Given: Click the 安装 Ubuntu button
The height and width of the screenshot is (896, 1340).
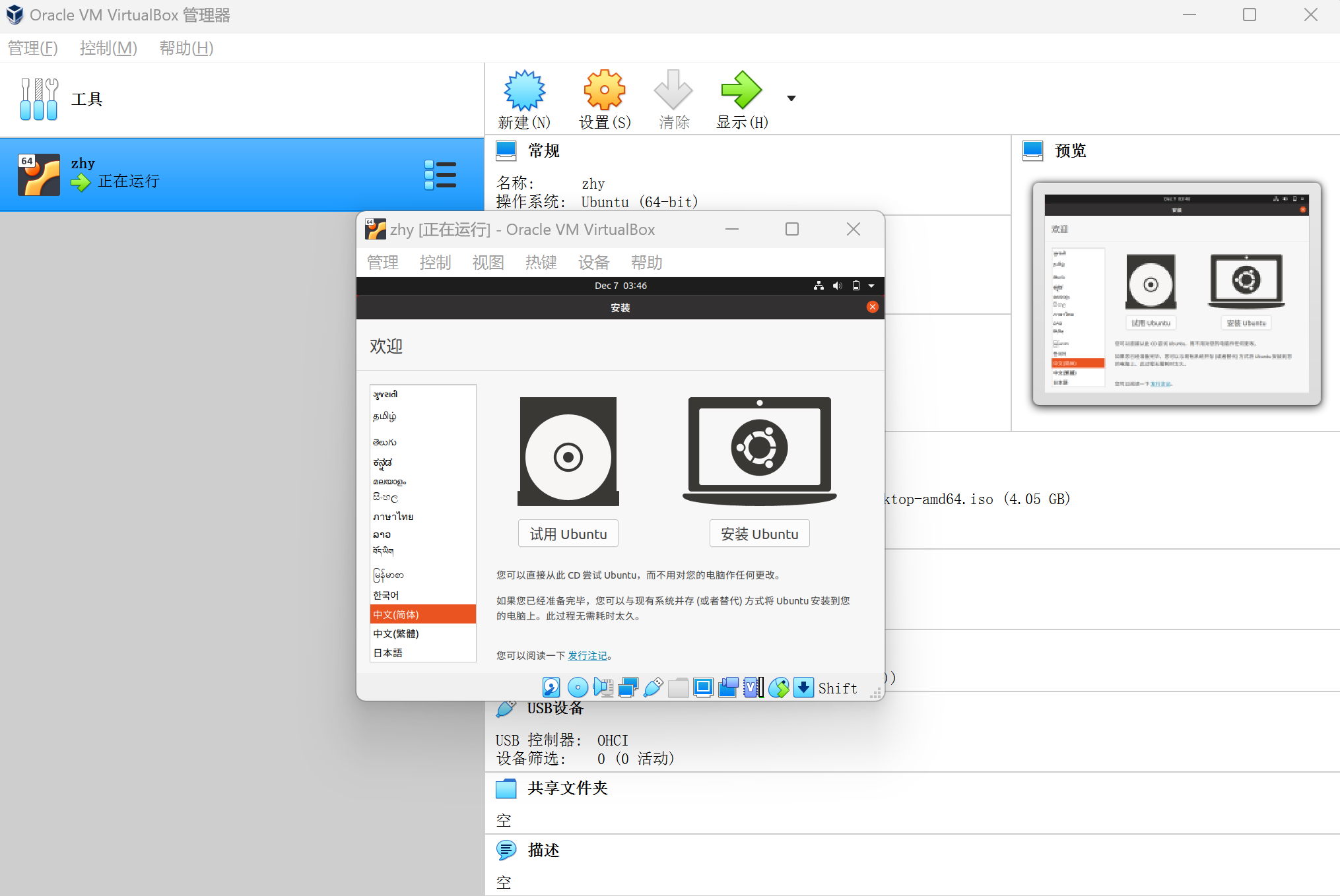Looking at the screenshot, I should [760, 534].
